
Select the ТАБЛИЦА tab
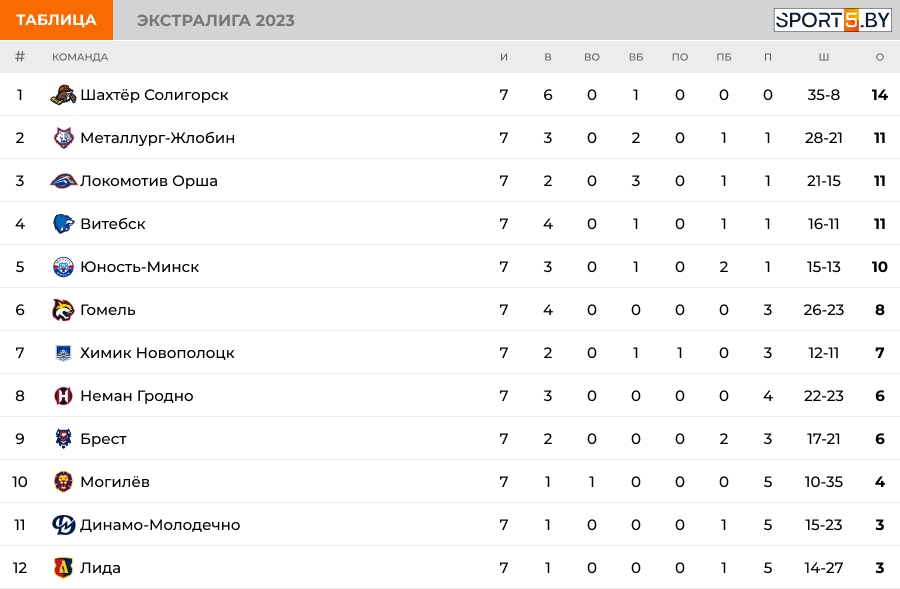coord(56,20)
